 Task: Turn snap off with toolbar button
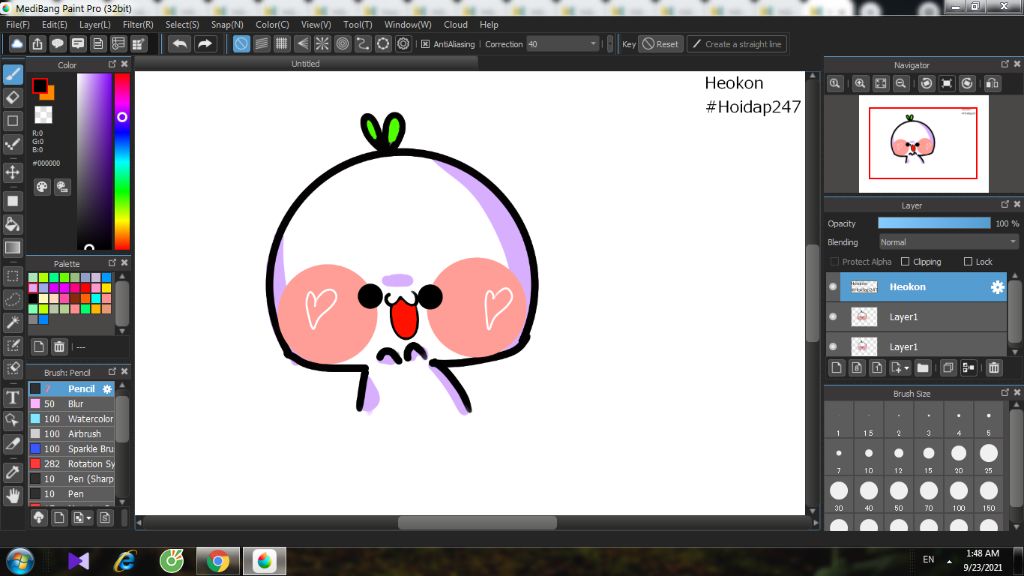point(242,44)
